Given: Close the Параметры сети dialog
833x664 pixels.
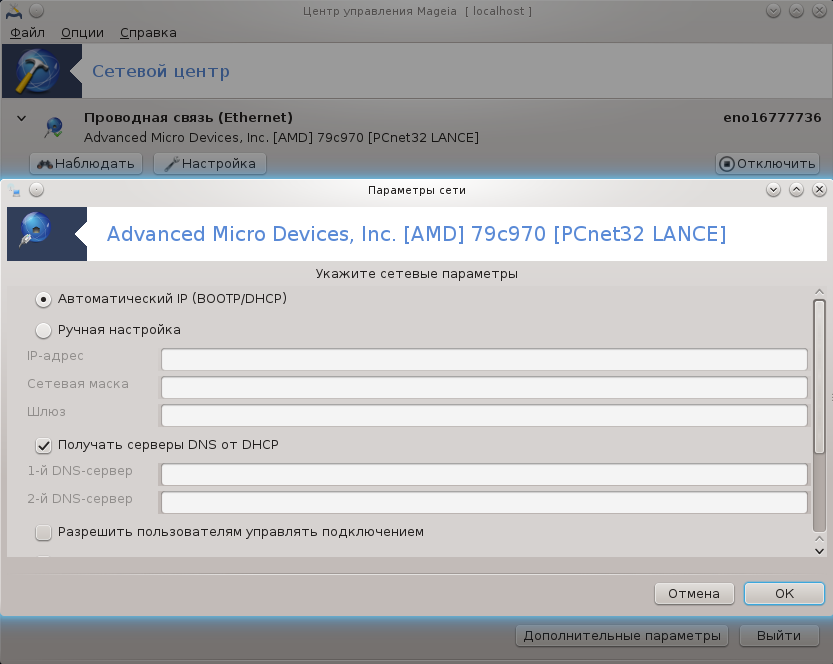Looking at the screenshot, I should point(820,190).
